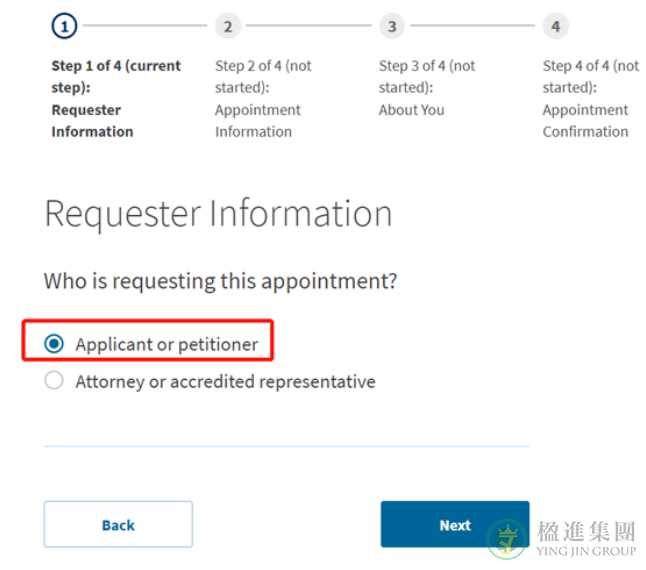Select Attorney or accredited representative radio button
Viewport: 646px width, 570px height.
(54, 381)
